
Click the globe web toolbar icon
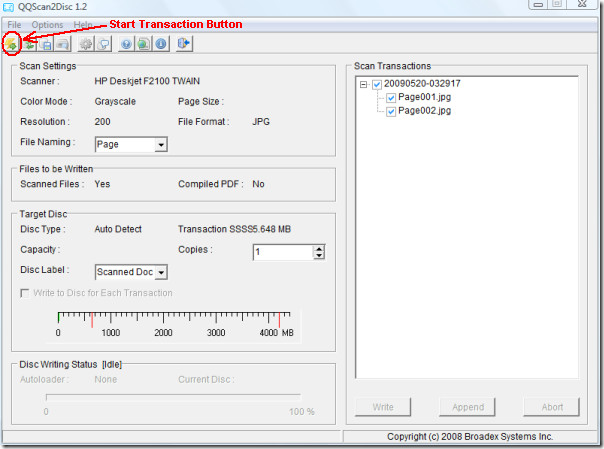143,44
